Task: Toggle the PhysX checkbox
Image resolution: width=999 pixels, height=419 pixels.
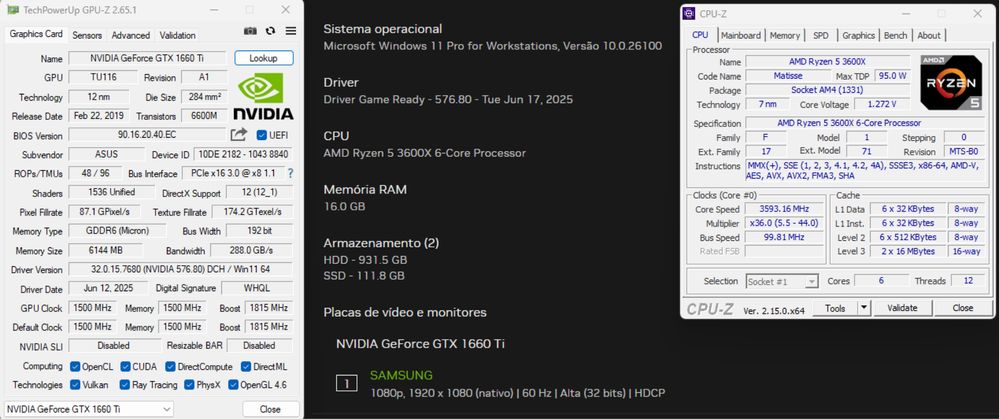Action: (x=189, y=385)
